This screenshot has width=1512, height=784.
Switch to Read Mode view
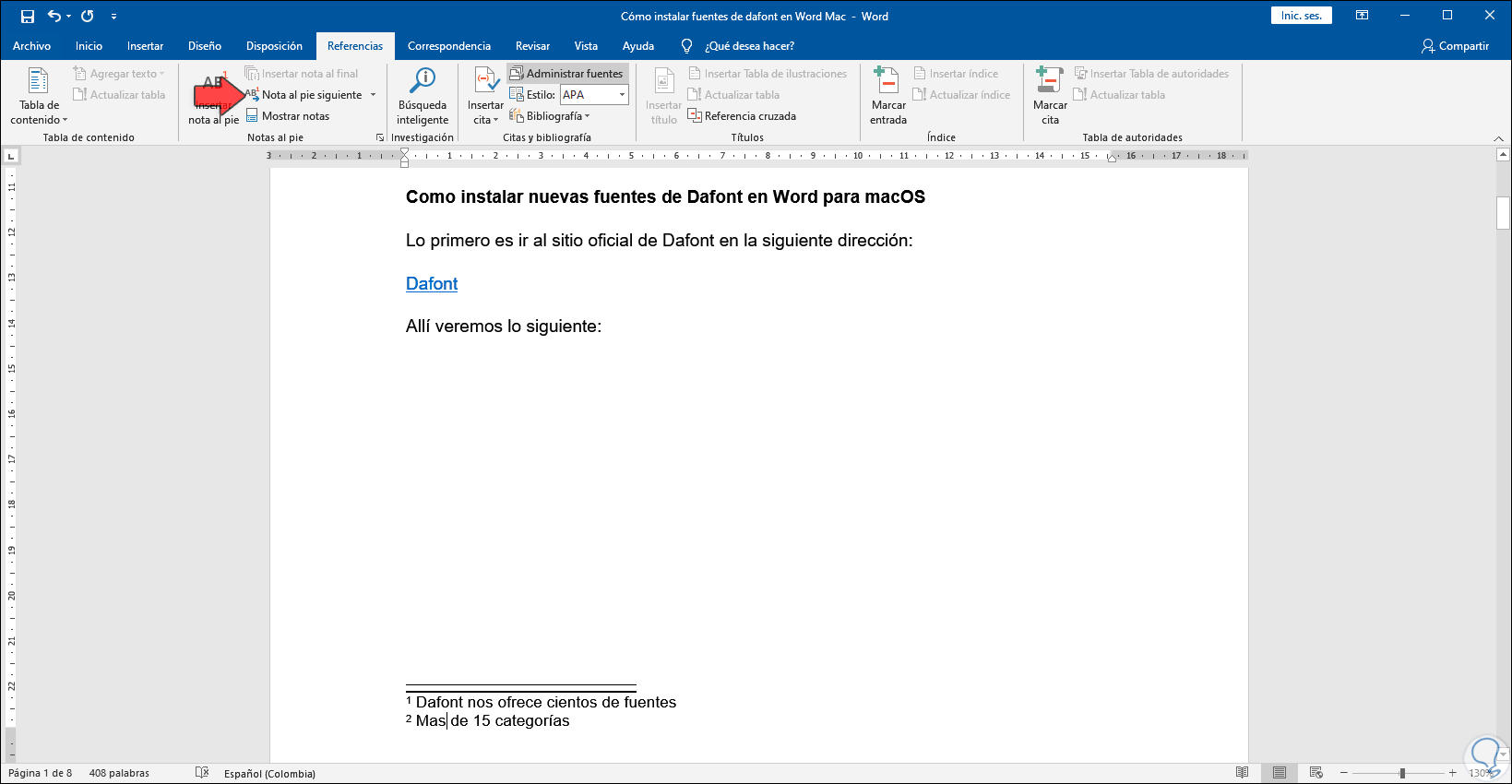(x=1243, y=773)
